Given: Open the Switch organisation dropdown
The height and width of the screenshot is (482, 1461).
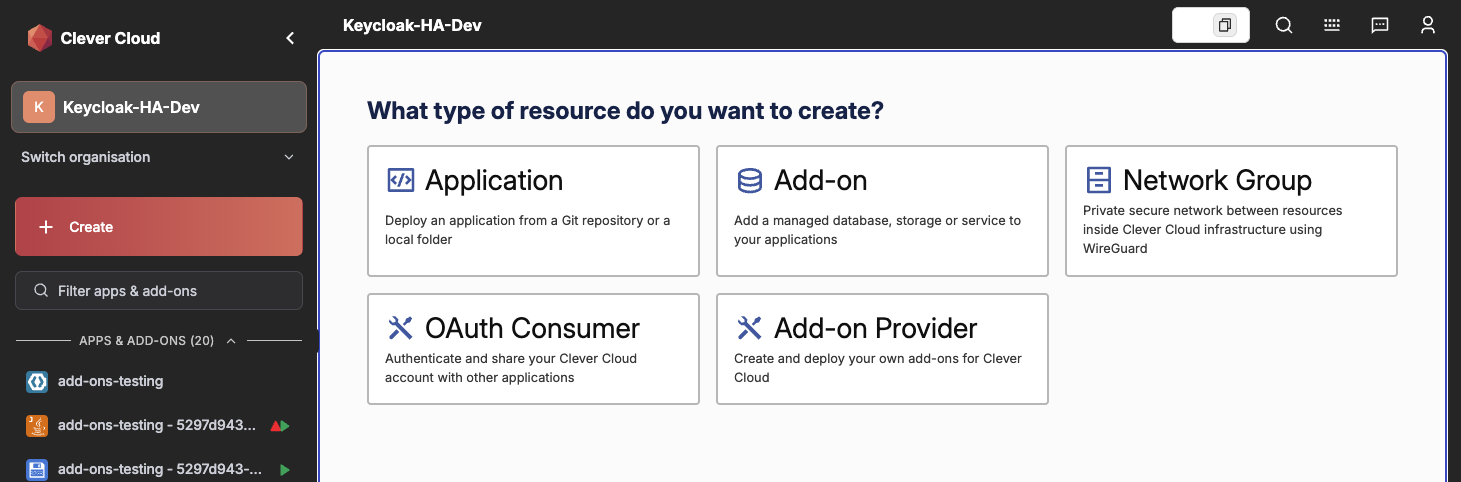Looking at the screenshot, I should click(159, 157).
